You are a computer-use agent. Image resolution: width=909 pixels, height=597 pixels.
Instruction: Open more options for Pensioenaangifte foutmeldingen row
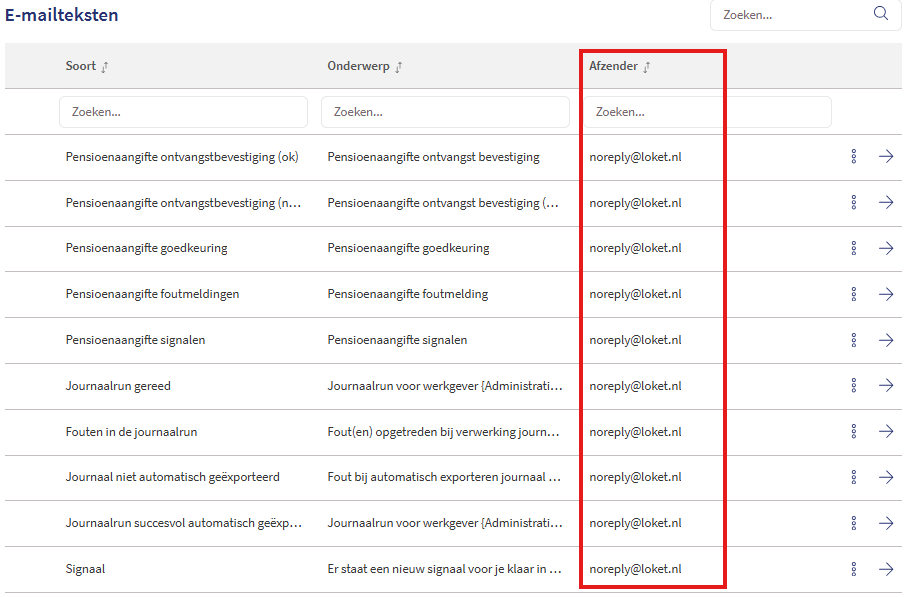pos(854,294)
